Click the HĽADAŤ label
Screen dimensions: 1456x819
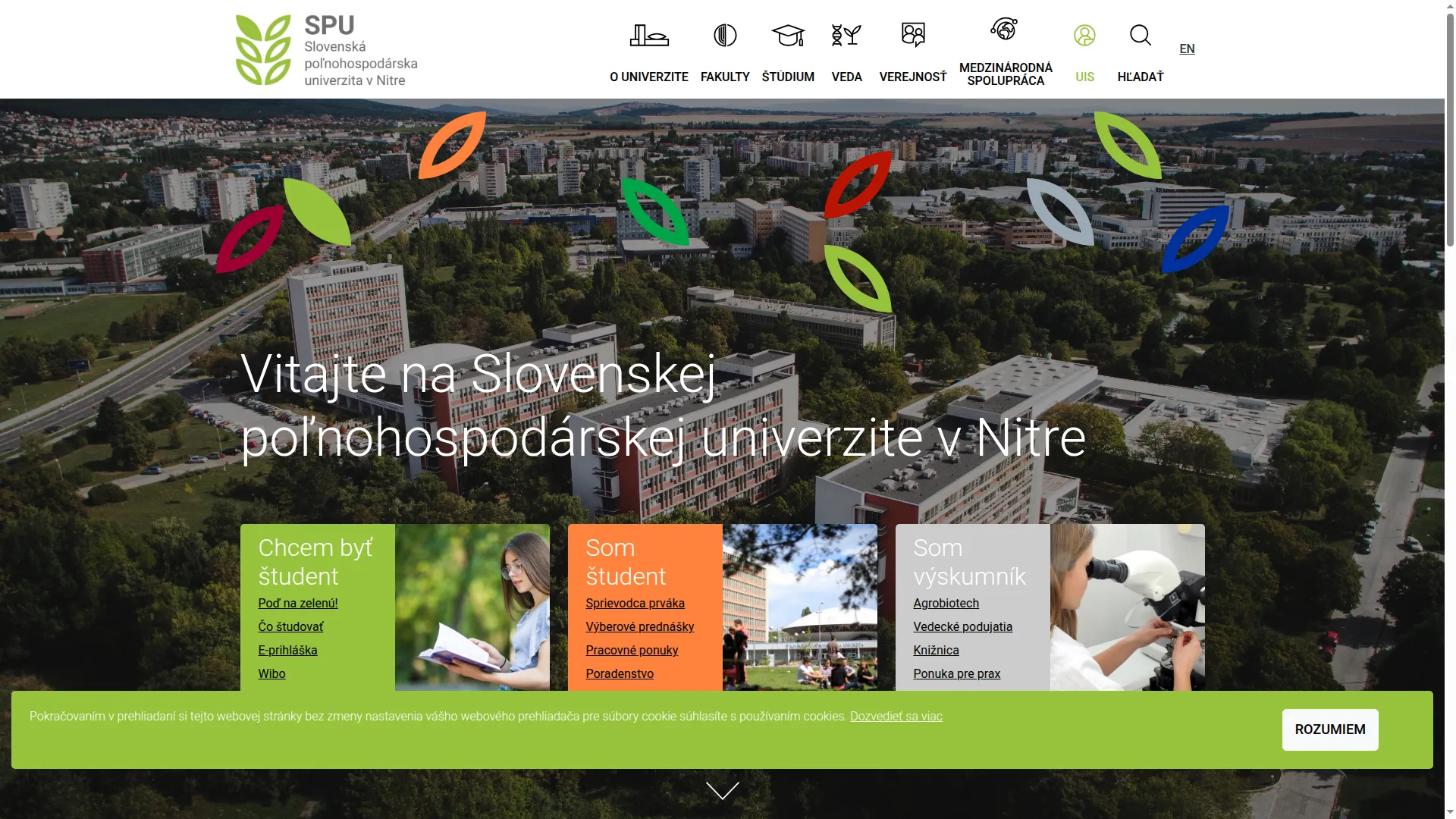coord(1141,77)
